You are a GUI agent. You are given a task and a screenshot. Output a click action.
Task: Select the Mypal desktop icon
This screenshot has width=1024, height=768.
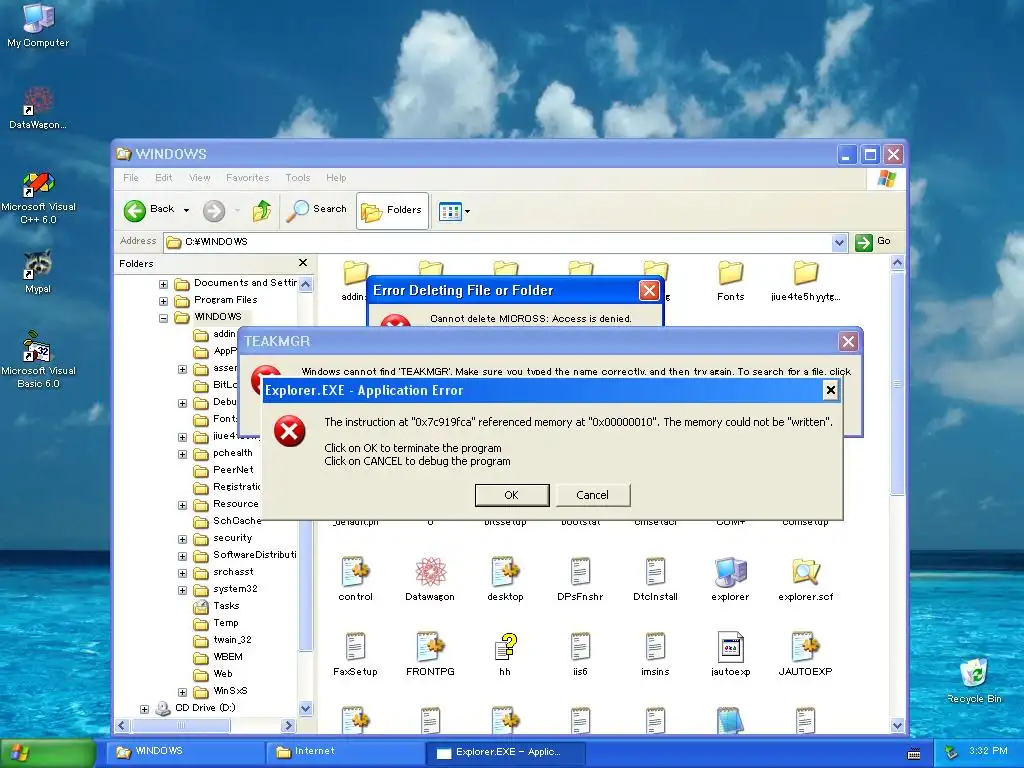pos(38,271)
